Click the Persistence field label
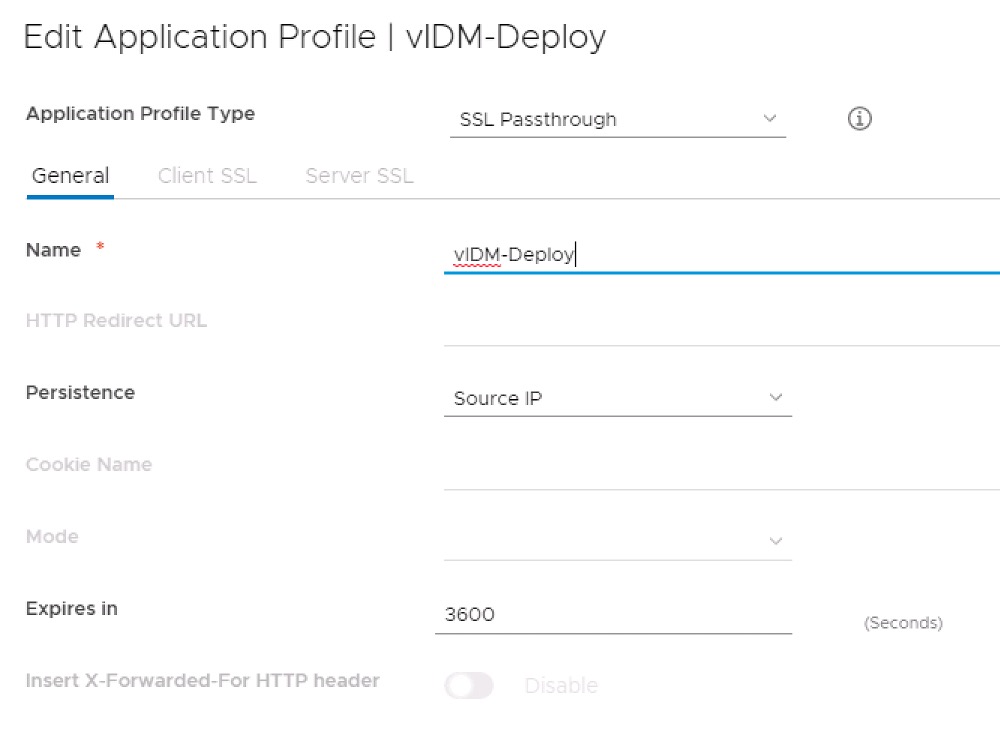Screen dimensions: 1000x744 click(80, 392)
